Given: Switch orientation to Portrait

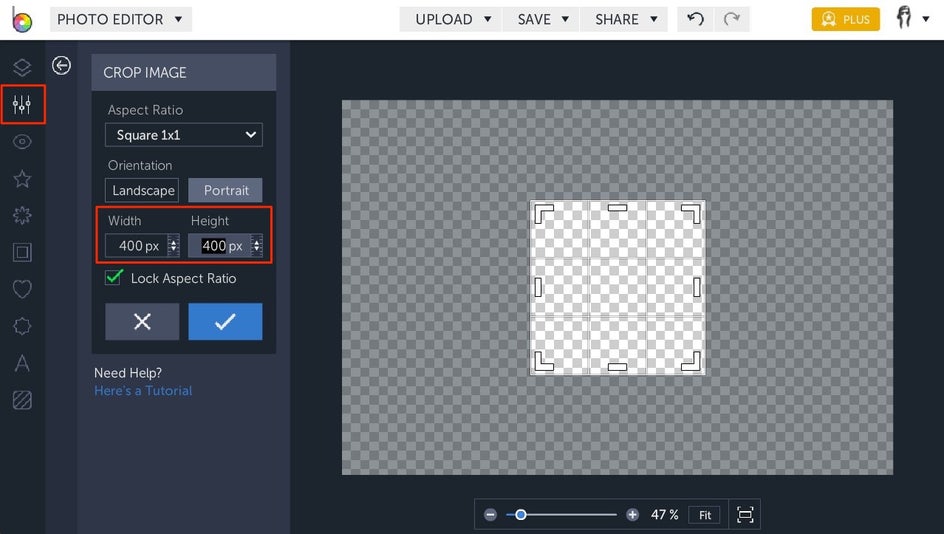Looking at the screenshot, I should click(225, 190).
